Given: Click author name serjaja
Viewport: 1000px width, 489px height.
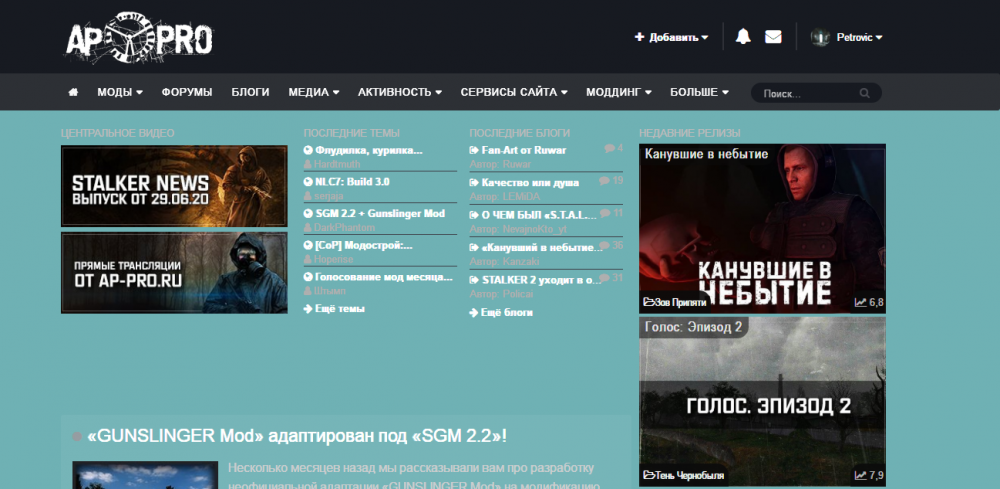Looking at the screenshot, I should pyautogui.click(x=328, y=196).
